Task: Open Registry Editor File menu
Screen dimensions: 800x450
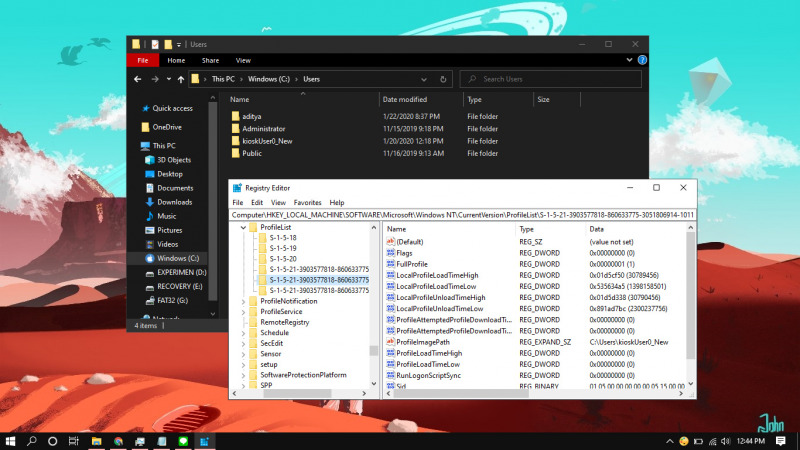Action: (238, 203)
